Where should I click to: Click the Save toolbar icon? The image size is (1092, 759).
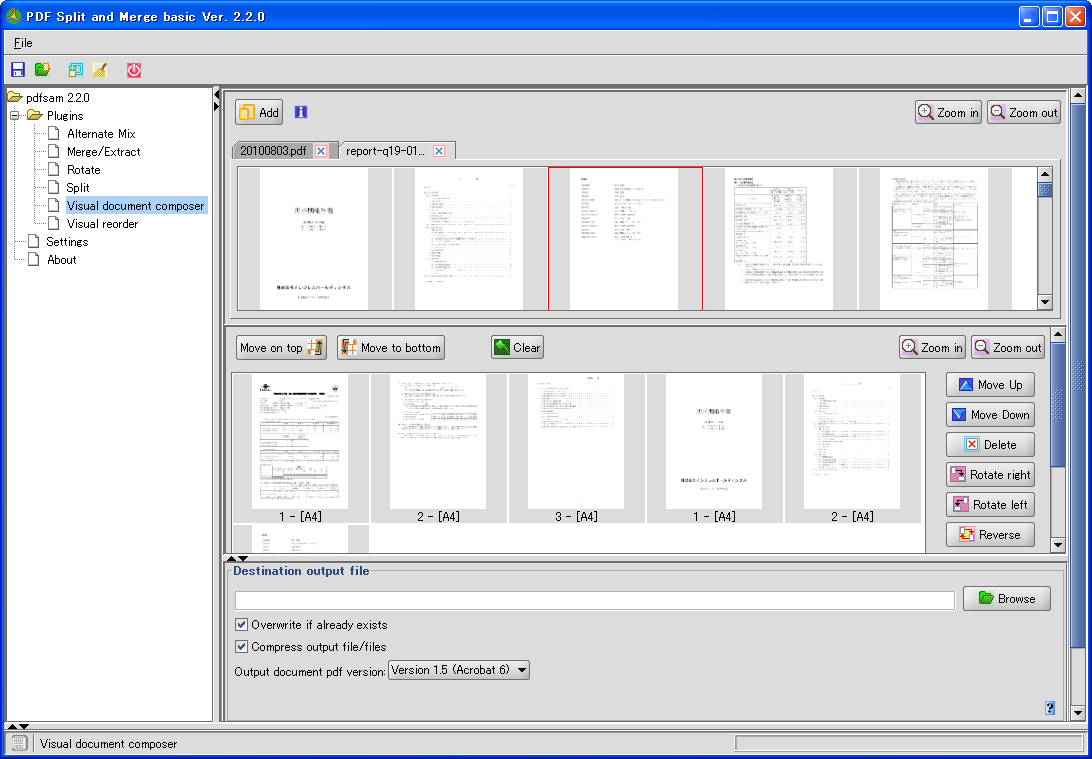click(x=17, y=69)
